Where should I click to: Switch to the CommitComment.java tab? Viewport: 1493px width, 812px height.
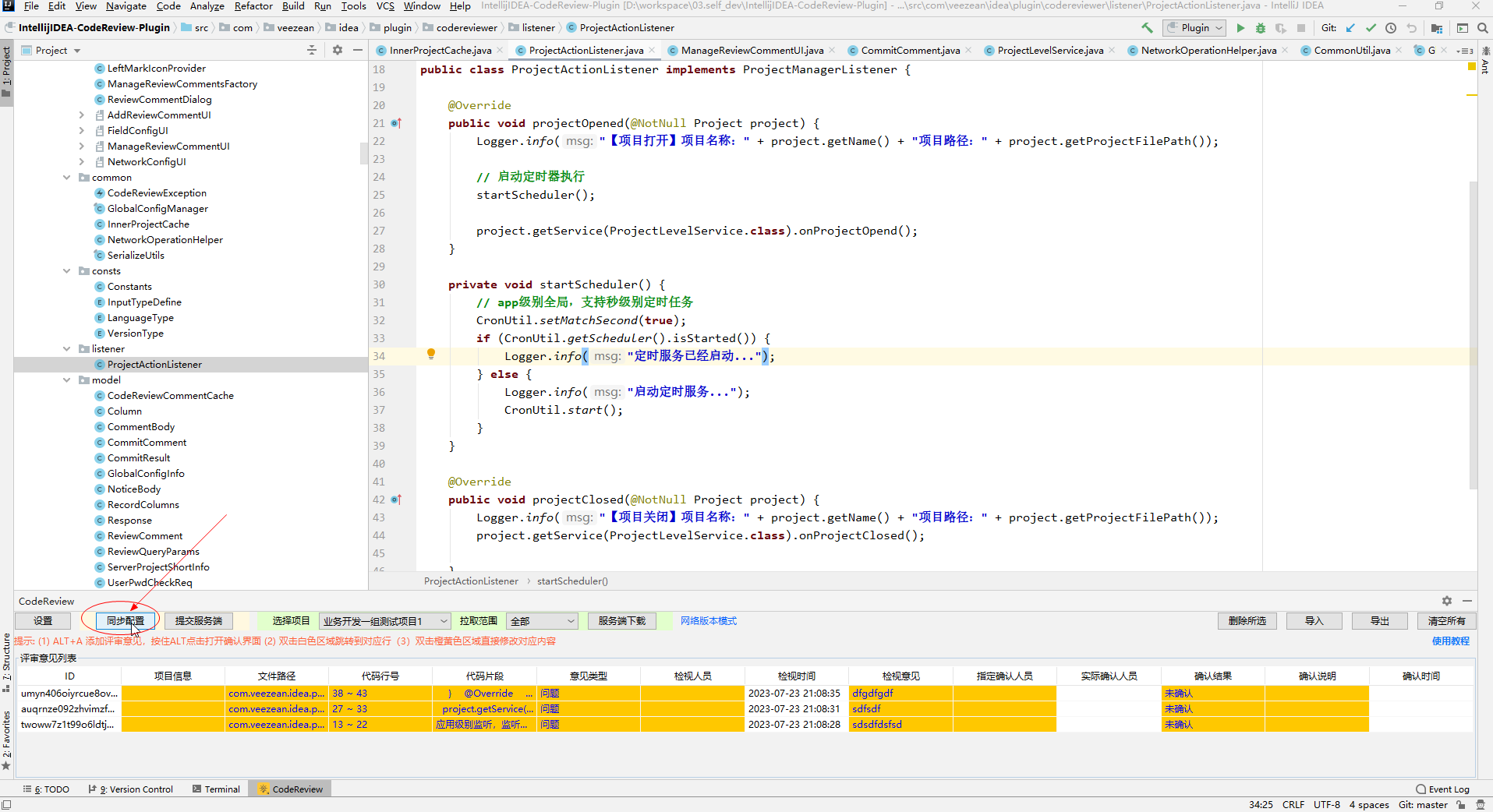coord(909,51)
